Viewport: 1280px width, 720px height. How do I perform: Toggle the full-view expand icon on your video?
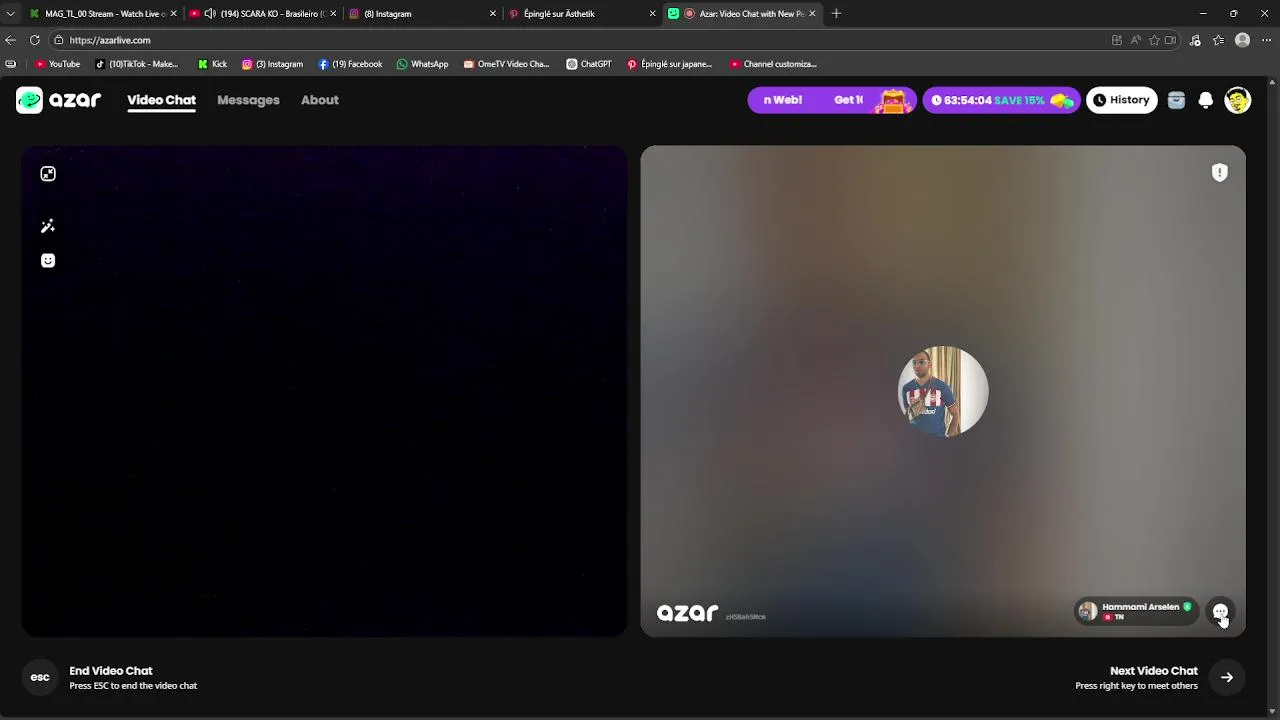pos(48,174)
